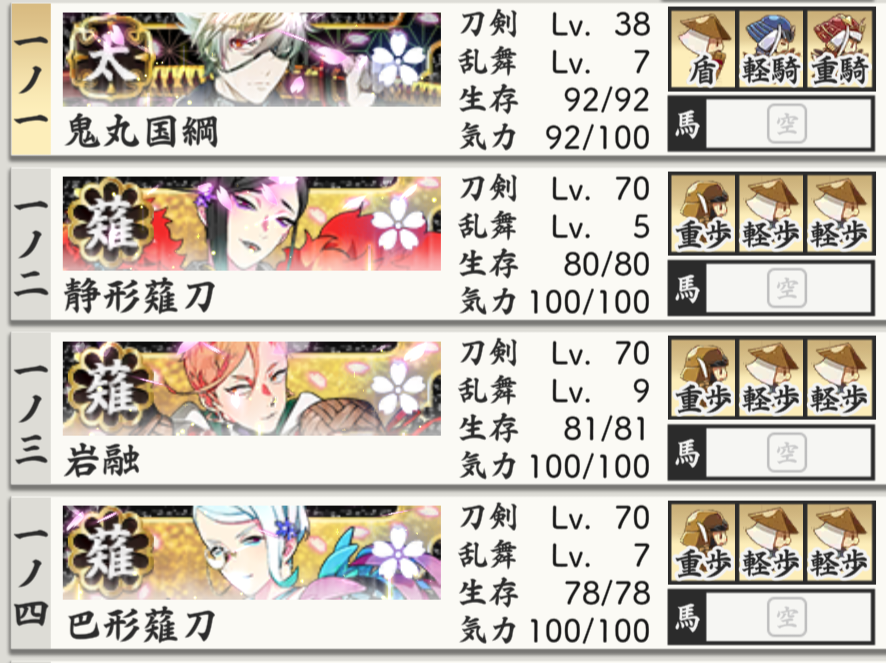This screenshot has height=663, width=886.
Task: Select the 重騎 troop icon for 鬼丸国綱
Action: tap(839, 50)
